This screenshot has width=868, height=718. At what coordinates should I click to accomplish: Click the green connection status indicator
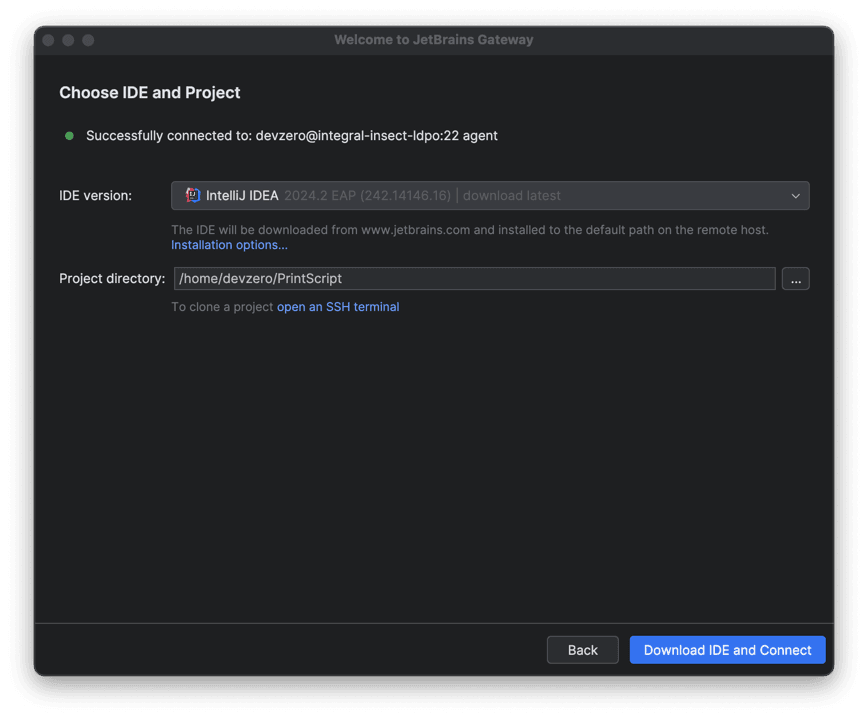(69, 136)
